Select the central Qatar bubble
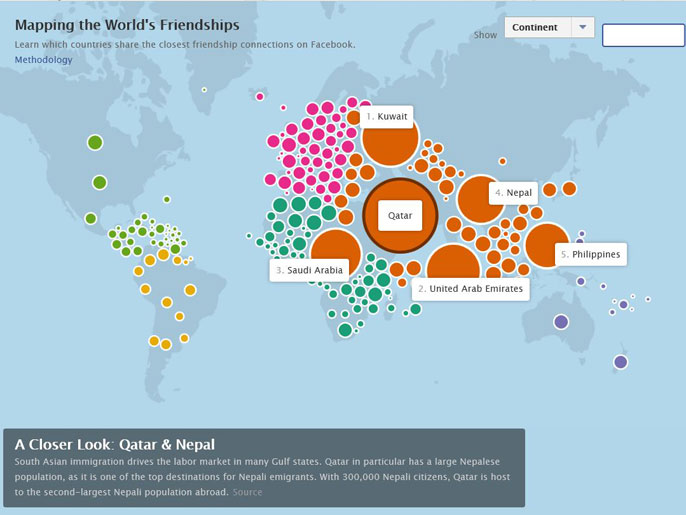 (399, 215)
